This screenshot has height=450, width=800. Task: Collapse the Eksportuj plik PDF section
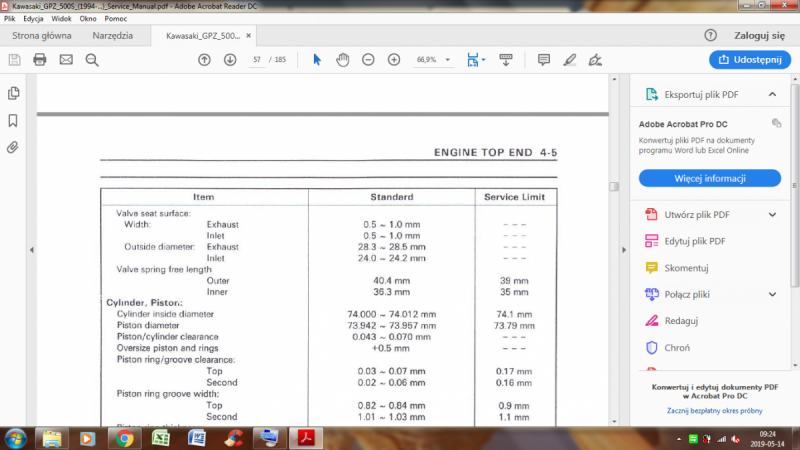772,94
